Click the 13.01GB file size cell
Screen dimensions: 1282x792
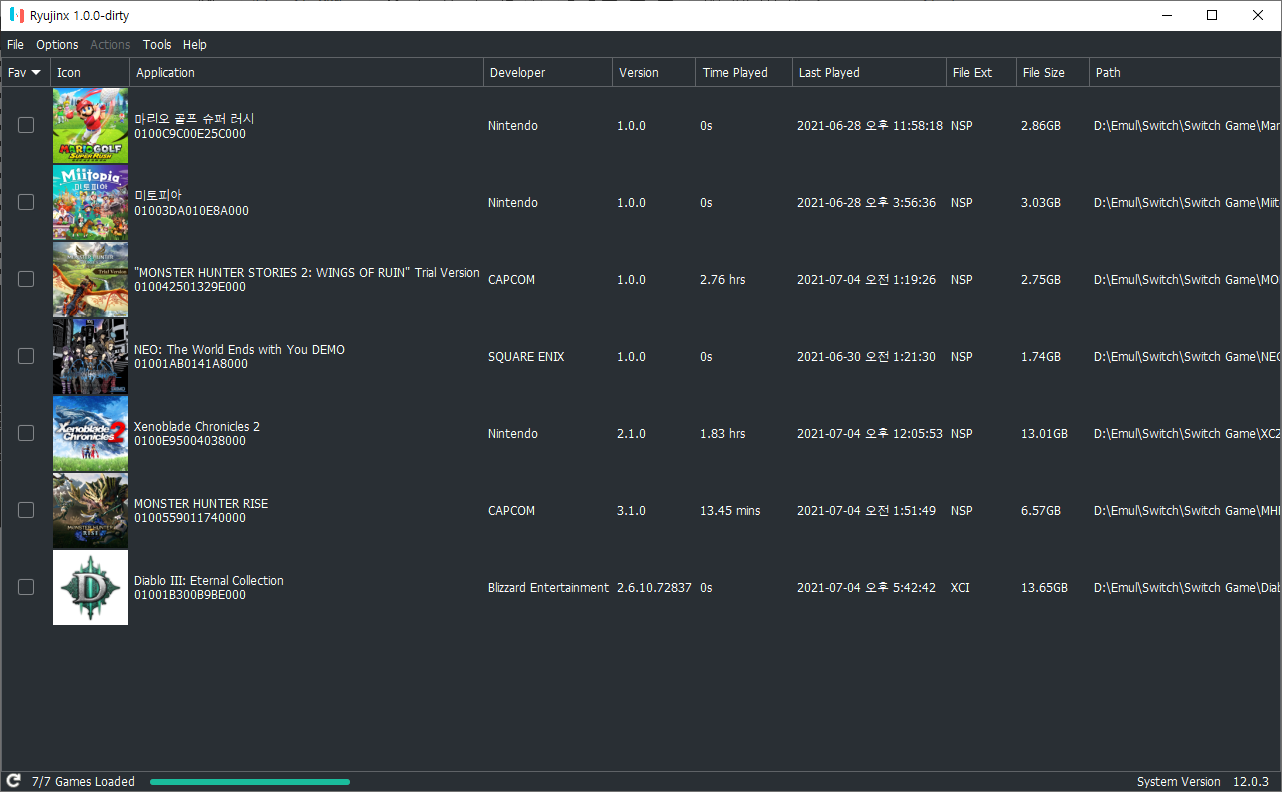tap(1044, 434)
